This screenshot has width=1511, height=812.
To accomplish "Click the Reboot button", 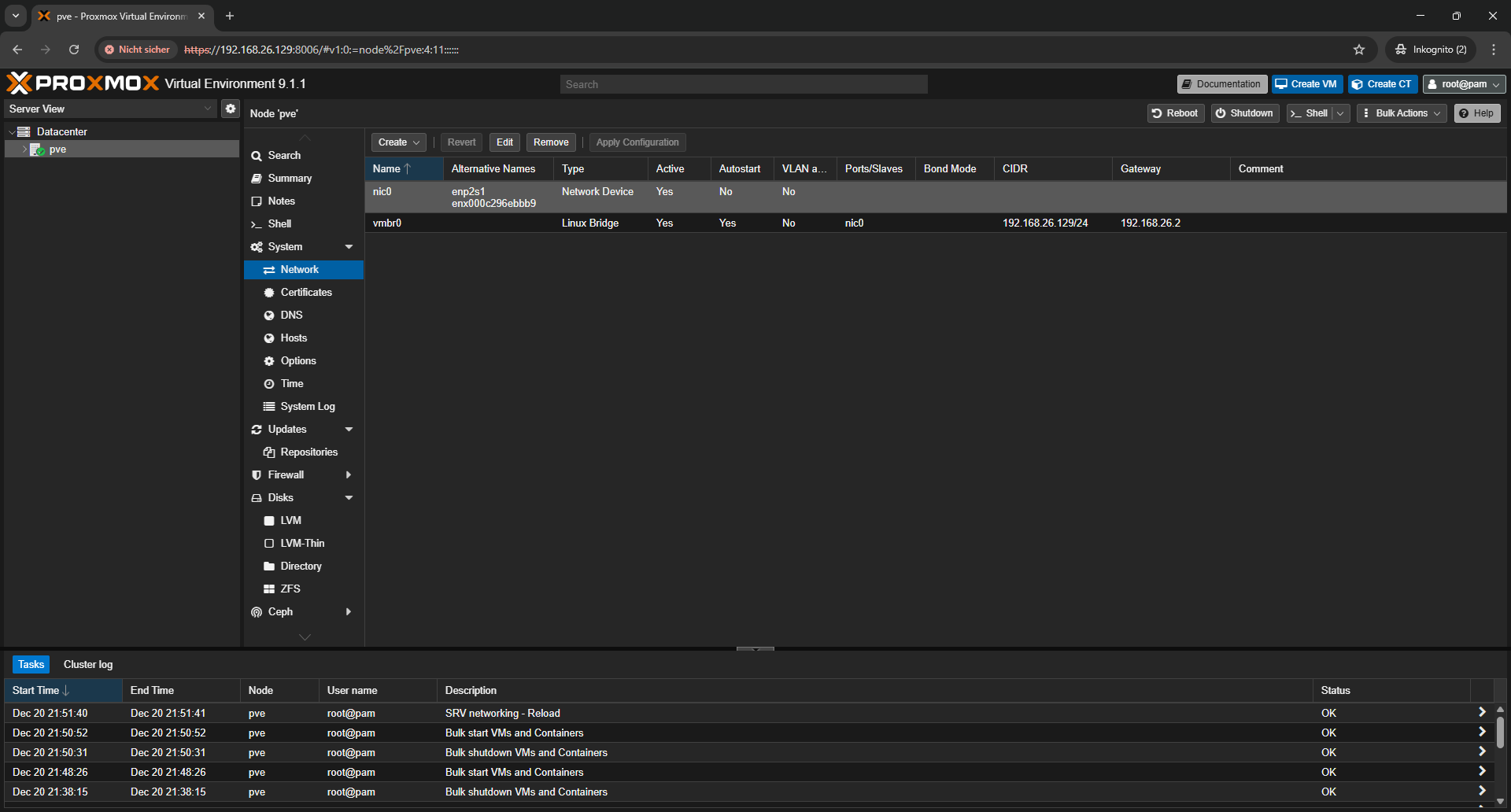I will 1175,113.
